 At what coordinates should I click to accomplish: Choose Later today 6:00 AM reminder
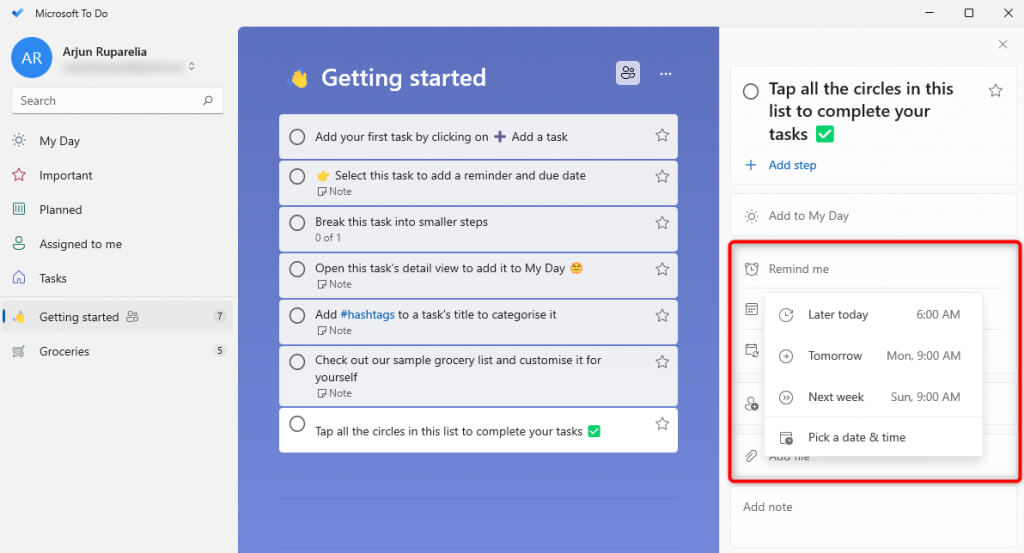[873, 315]
